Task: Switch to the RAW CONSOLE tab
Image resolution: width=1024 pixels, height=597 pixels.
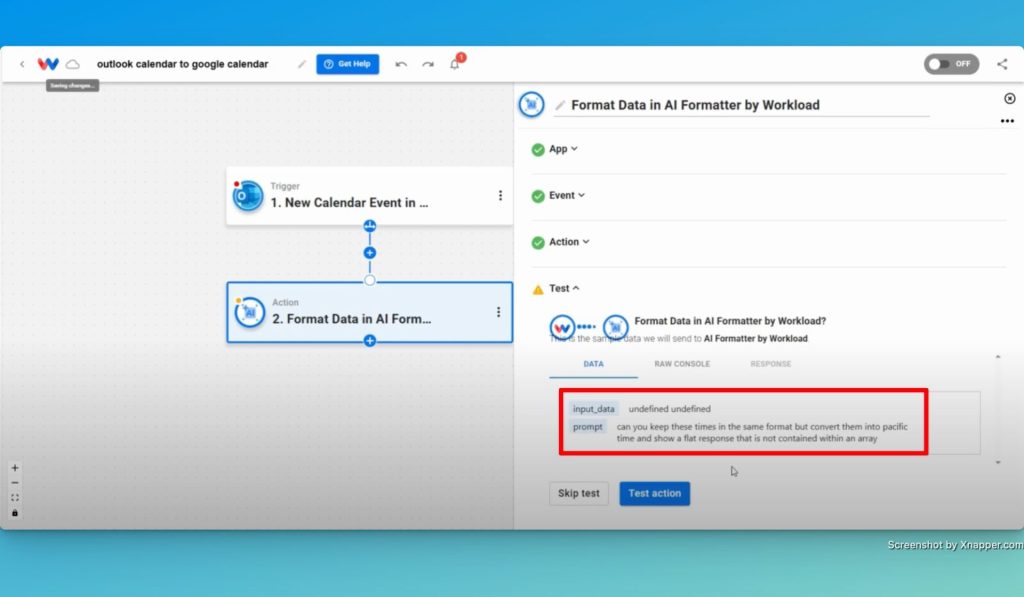Action: coord(682,364)
